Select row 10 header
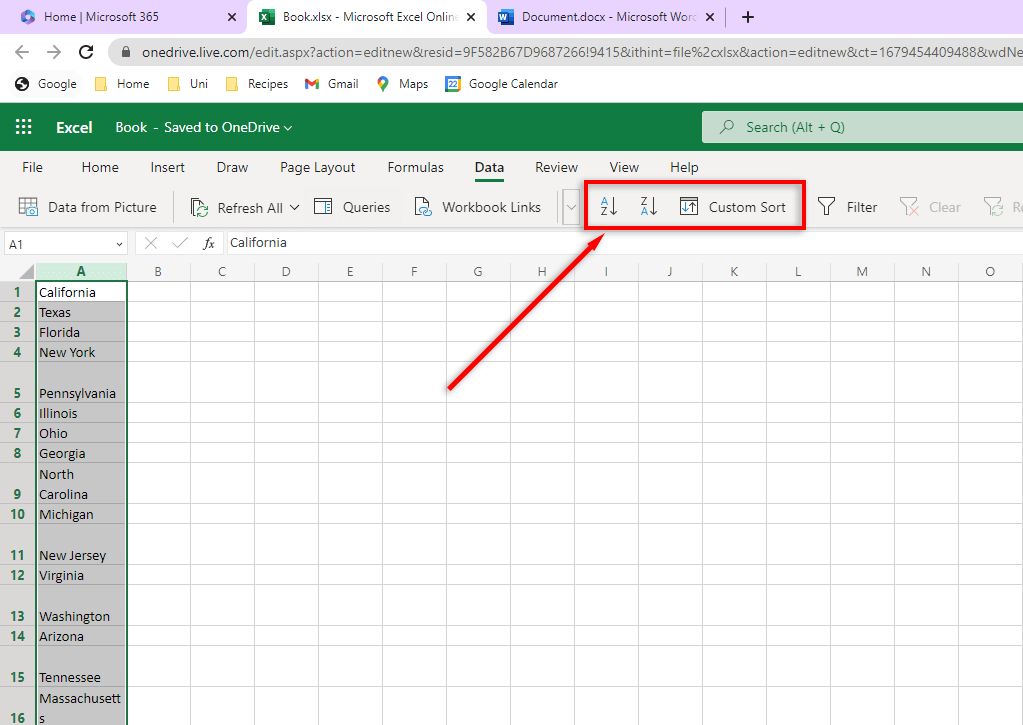 point(18,514)
